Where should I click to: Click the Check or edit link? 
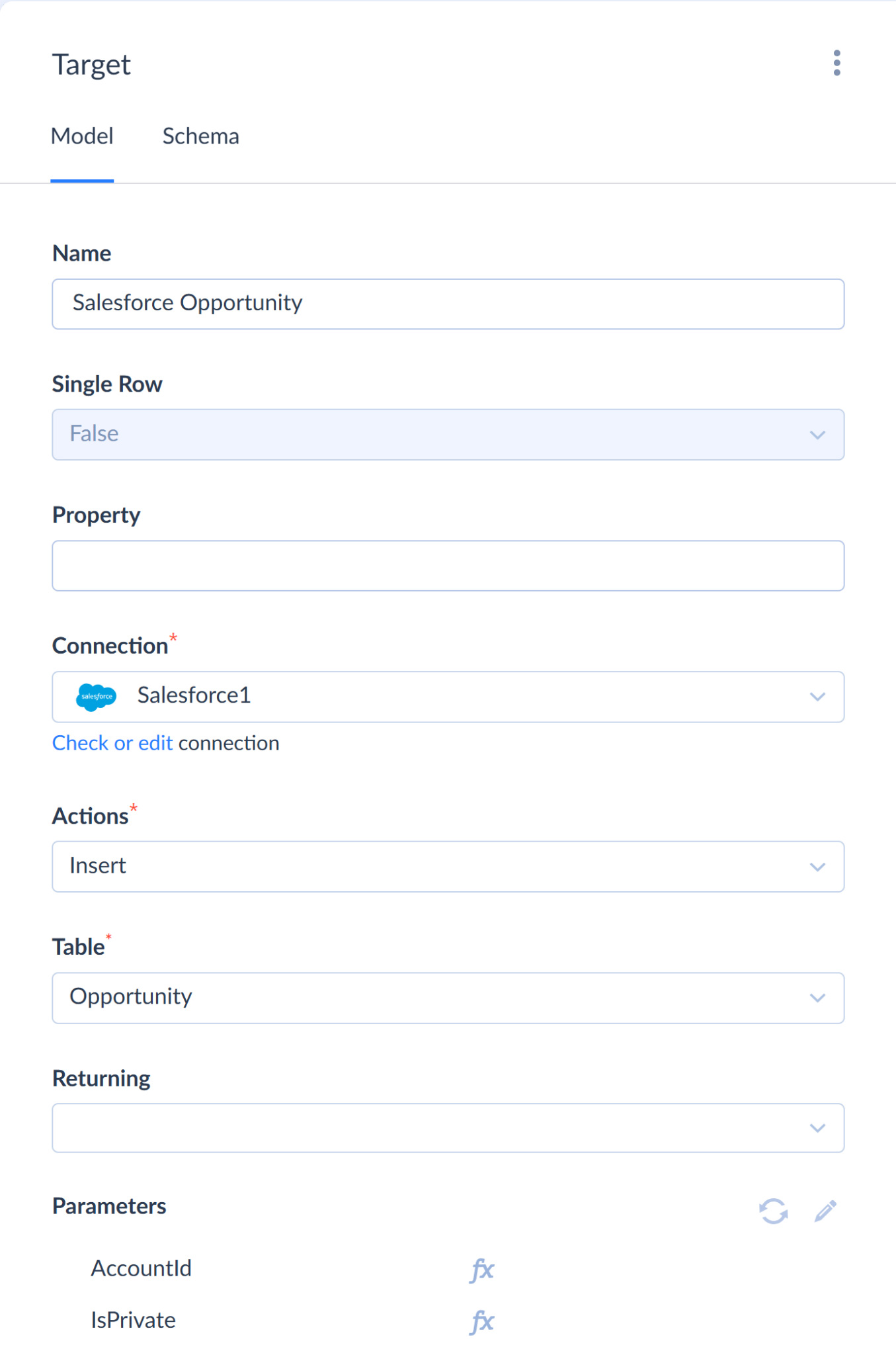tap(112, 743)
